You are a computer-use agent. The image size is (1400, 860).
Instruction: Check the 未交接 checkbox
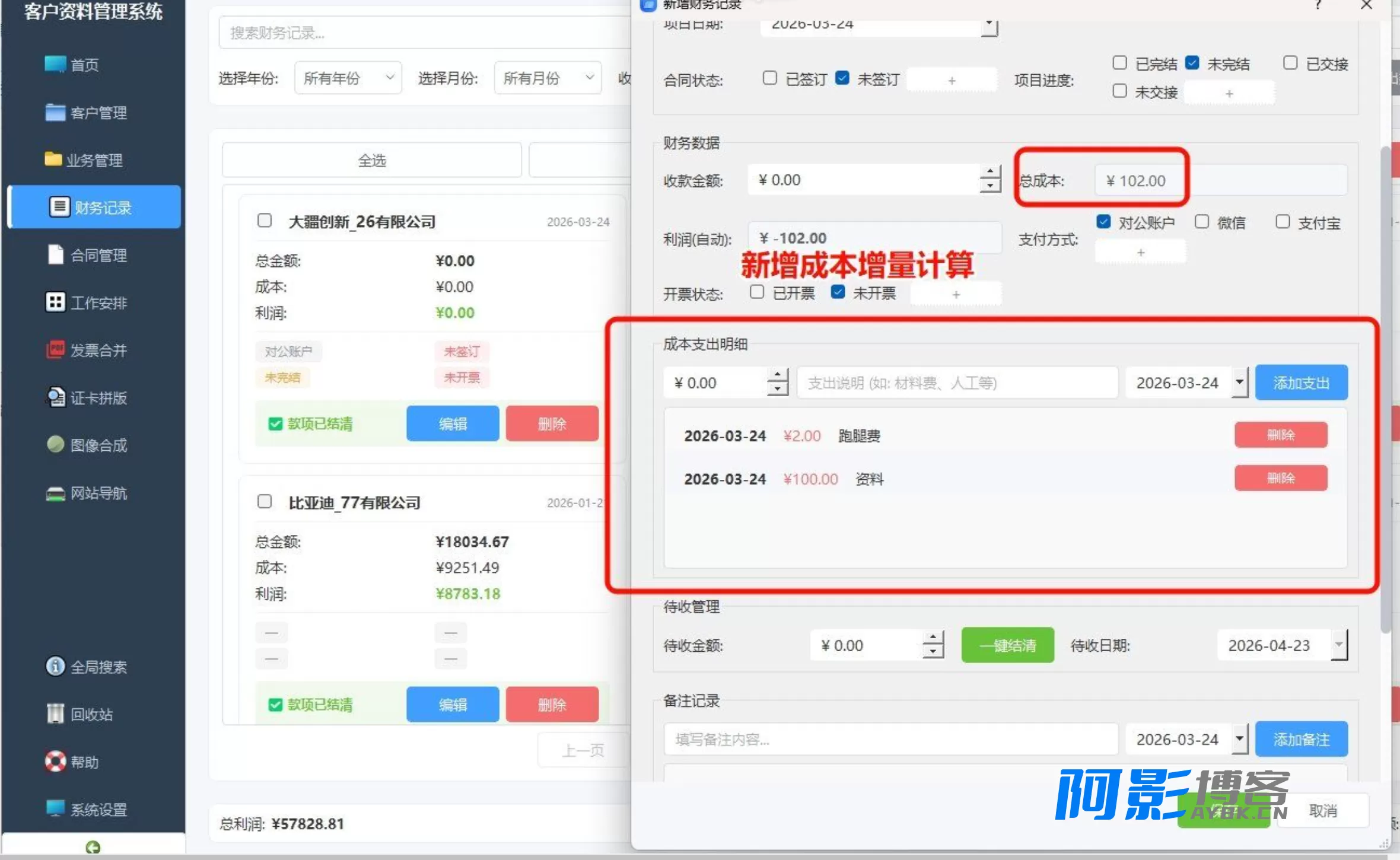pos(1119,91)
